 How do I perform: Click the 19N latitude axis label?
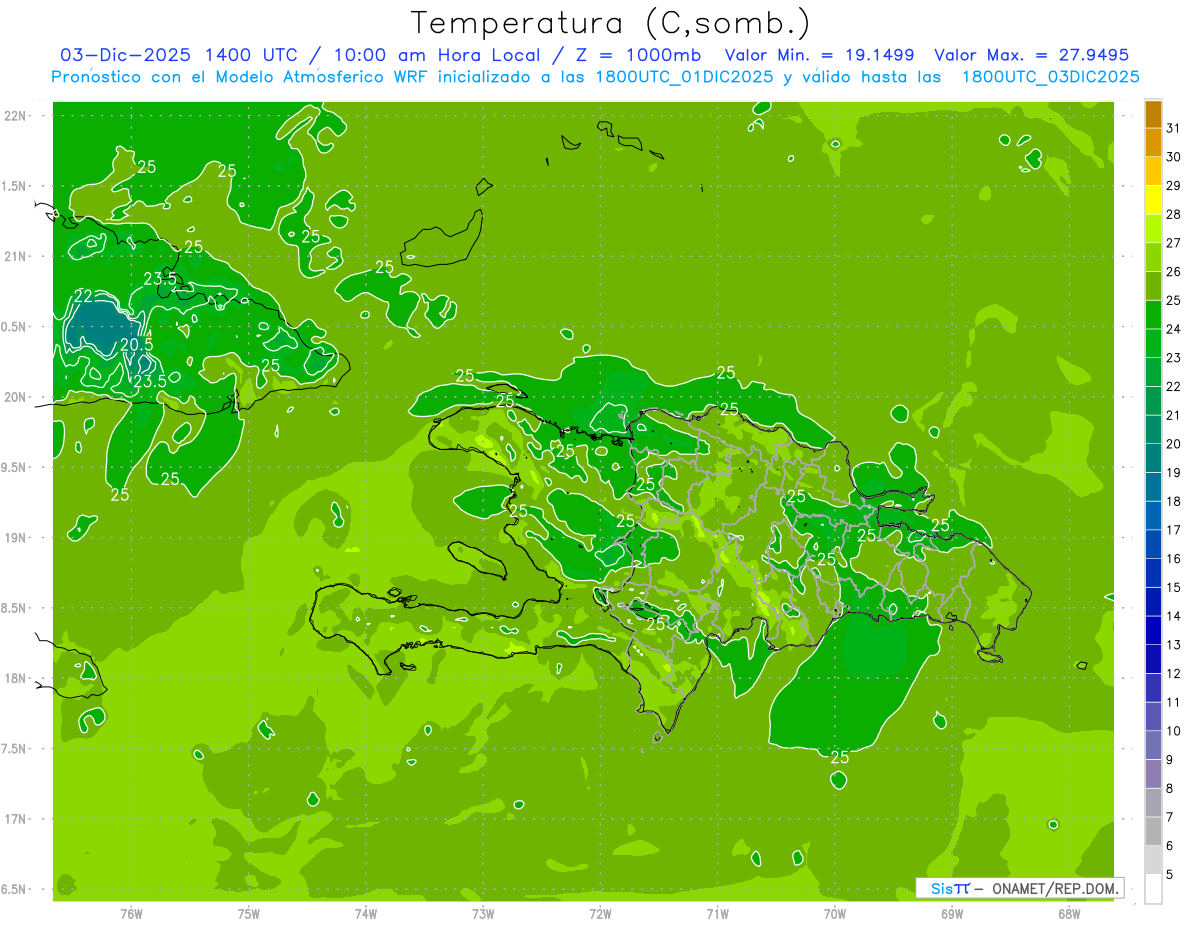click(x=16, y=538)
